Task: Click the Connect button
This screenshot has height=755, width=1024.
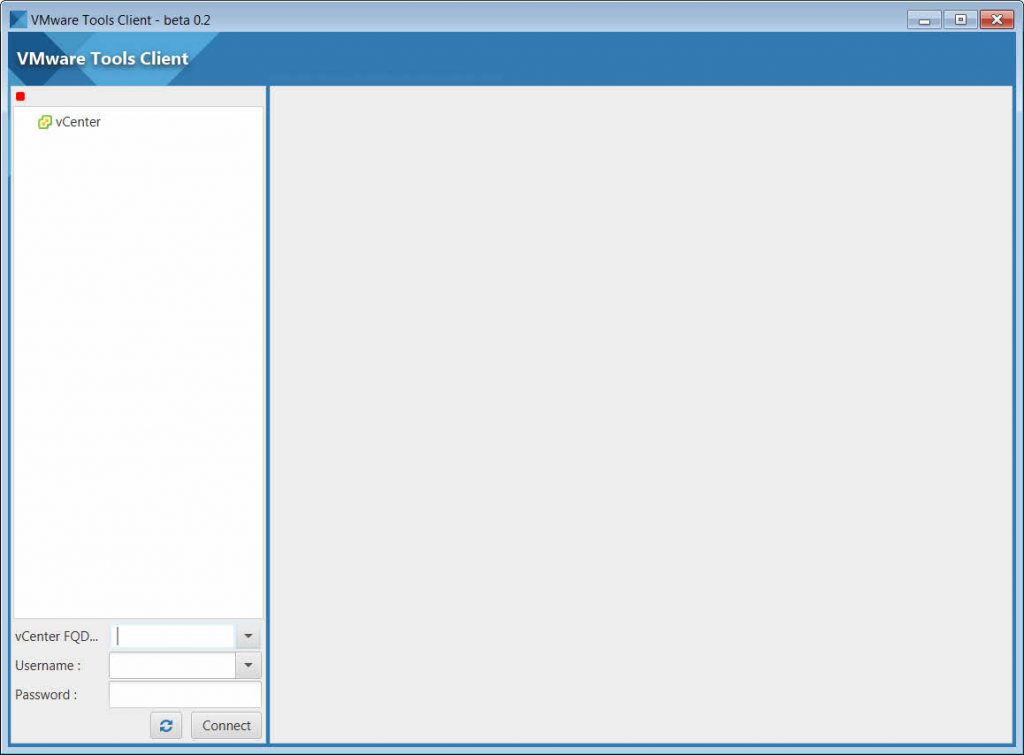Action: [x=226, y=726]
